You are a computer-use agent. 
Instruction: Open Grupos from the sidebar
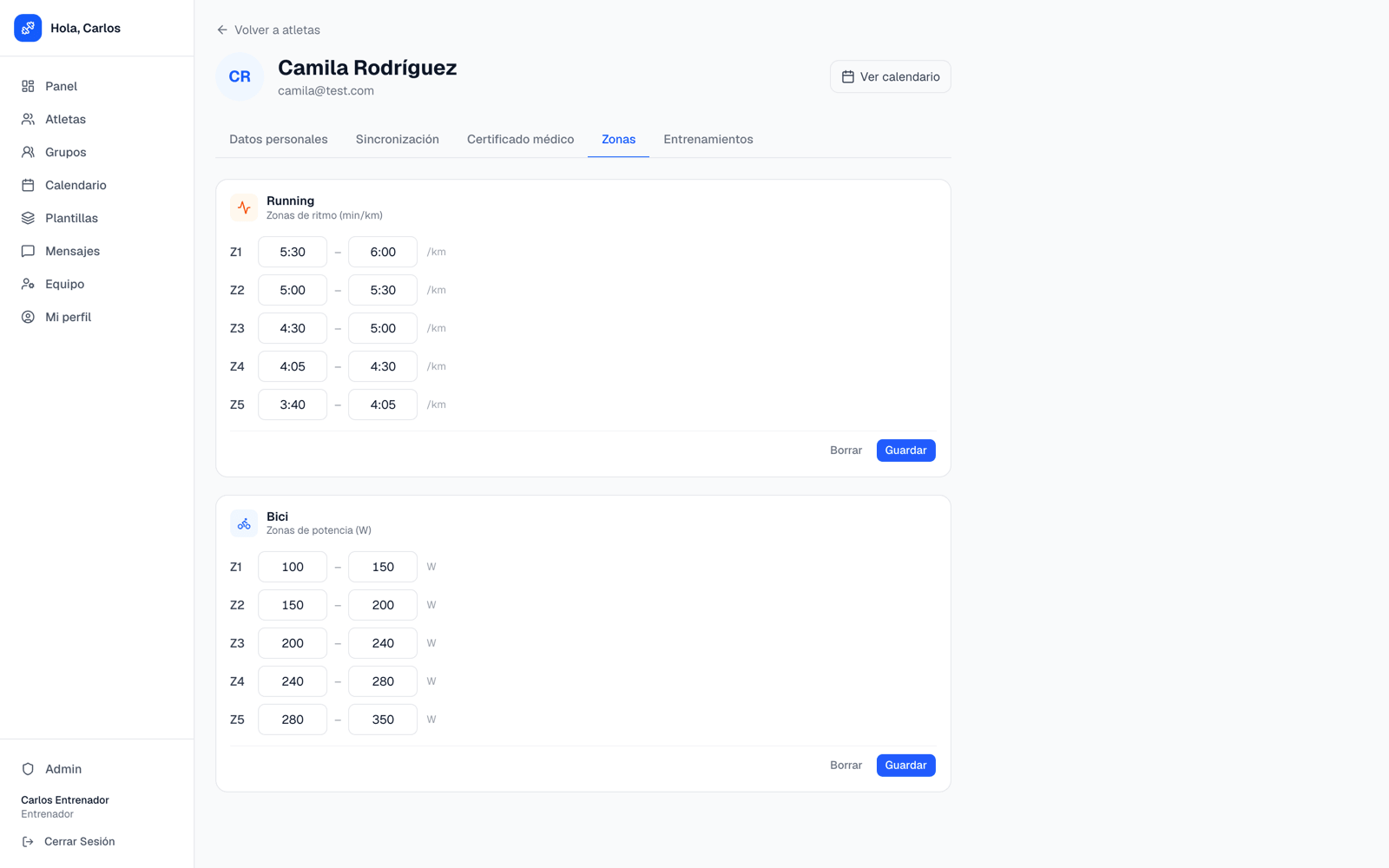click(96, 152)
